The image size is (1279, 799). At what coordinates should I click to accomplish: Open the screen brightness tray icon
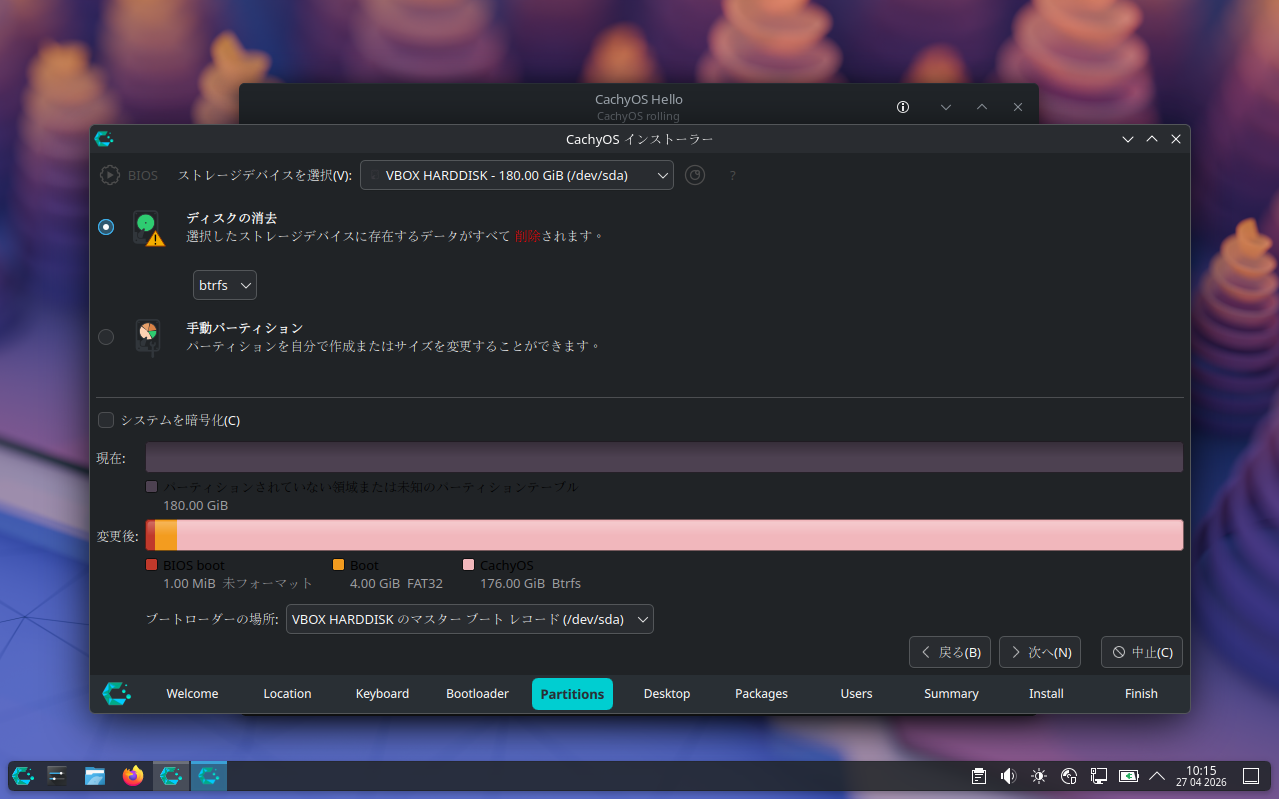click(1039, 775)
